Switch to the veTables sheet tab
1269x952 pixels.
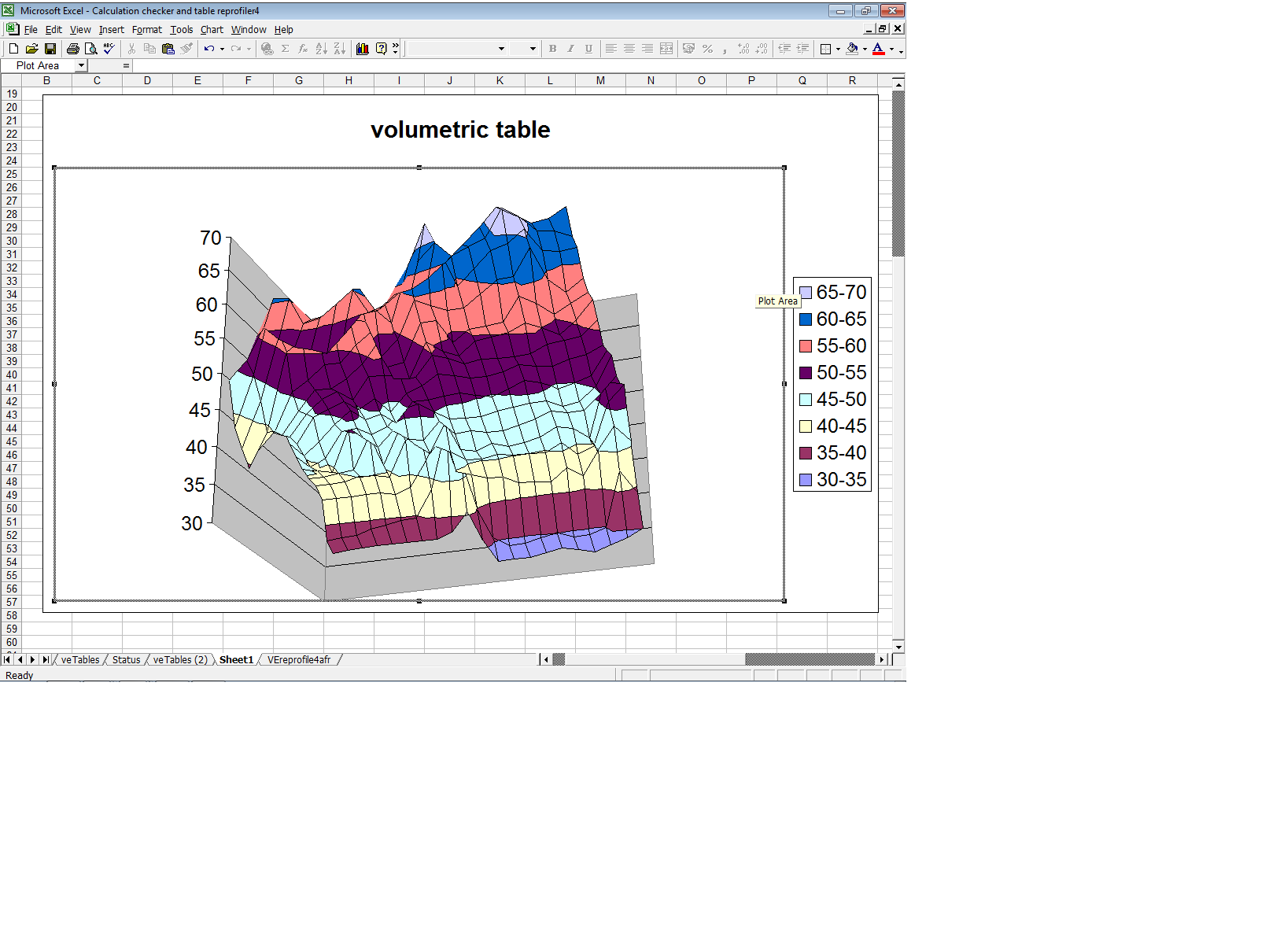point(80,660)
